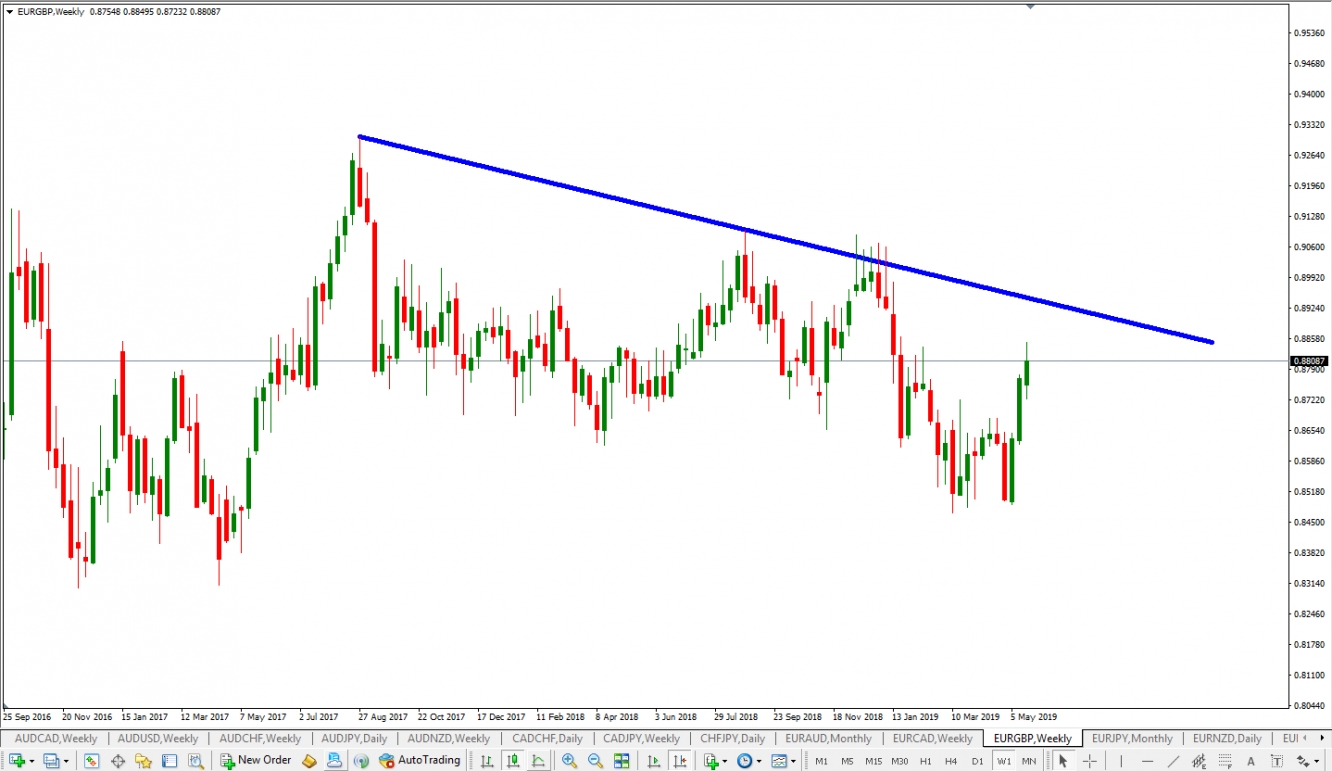Select the Text Label tool
Viewport: 1332px width, 771px height.
click(x=1277, y=761)
